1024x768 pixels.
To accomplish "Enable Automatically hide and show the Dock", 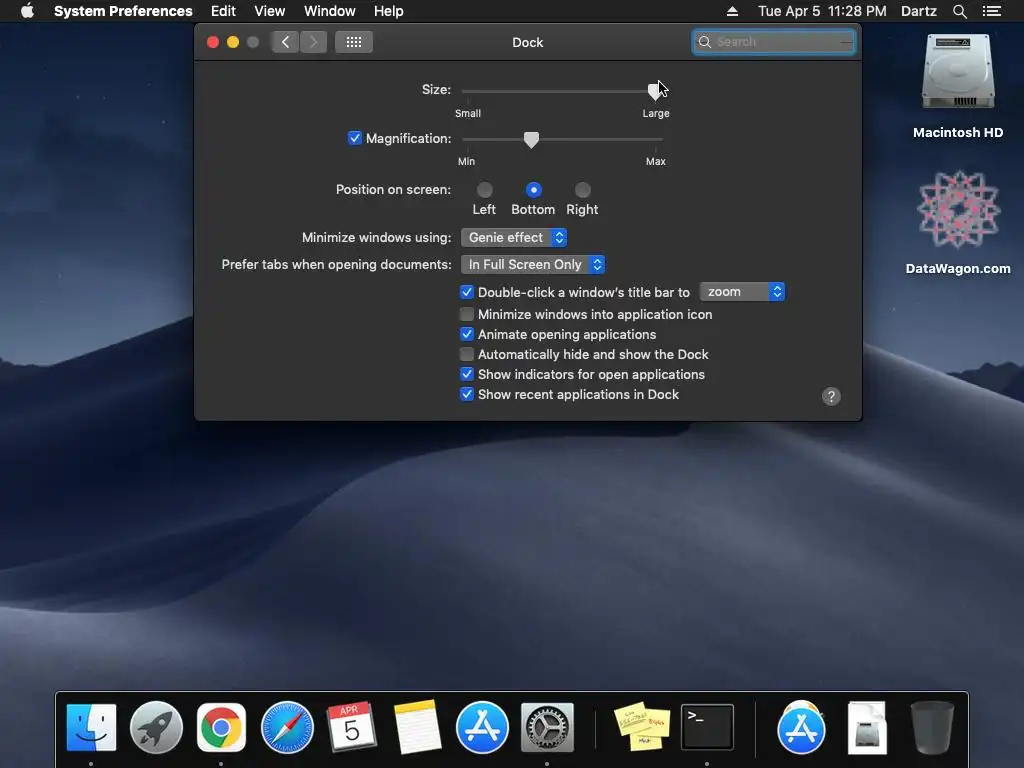I will (x=466, y=354).
